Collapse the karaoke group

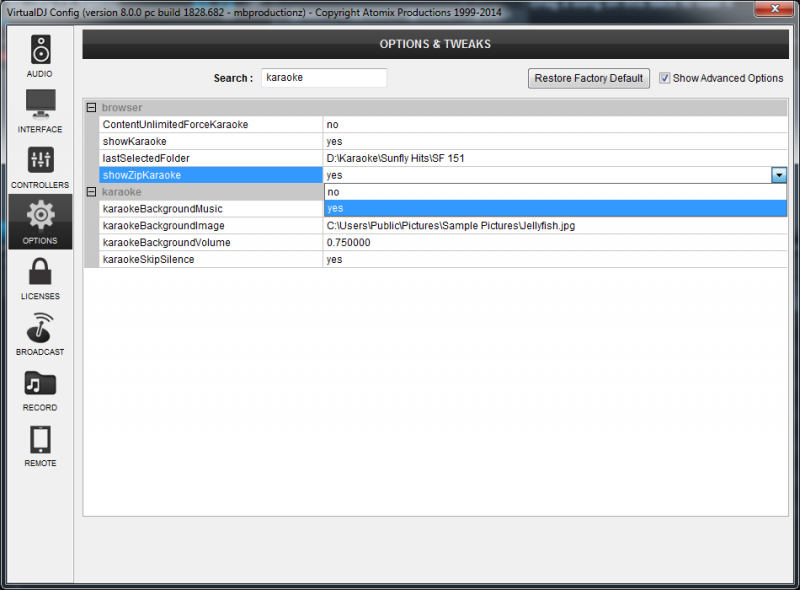[91, 192]
